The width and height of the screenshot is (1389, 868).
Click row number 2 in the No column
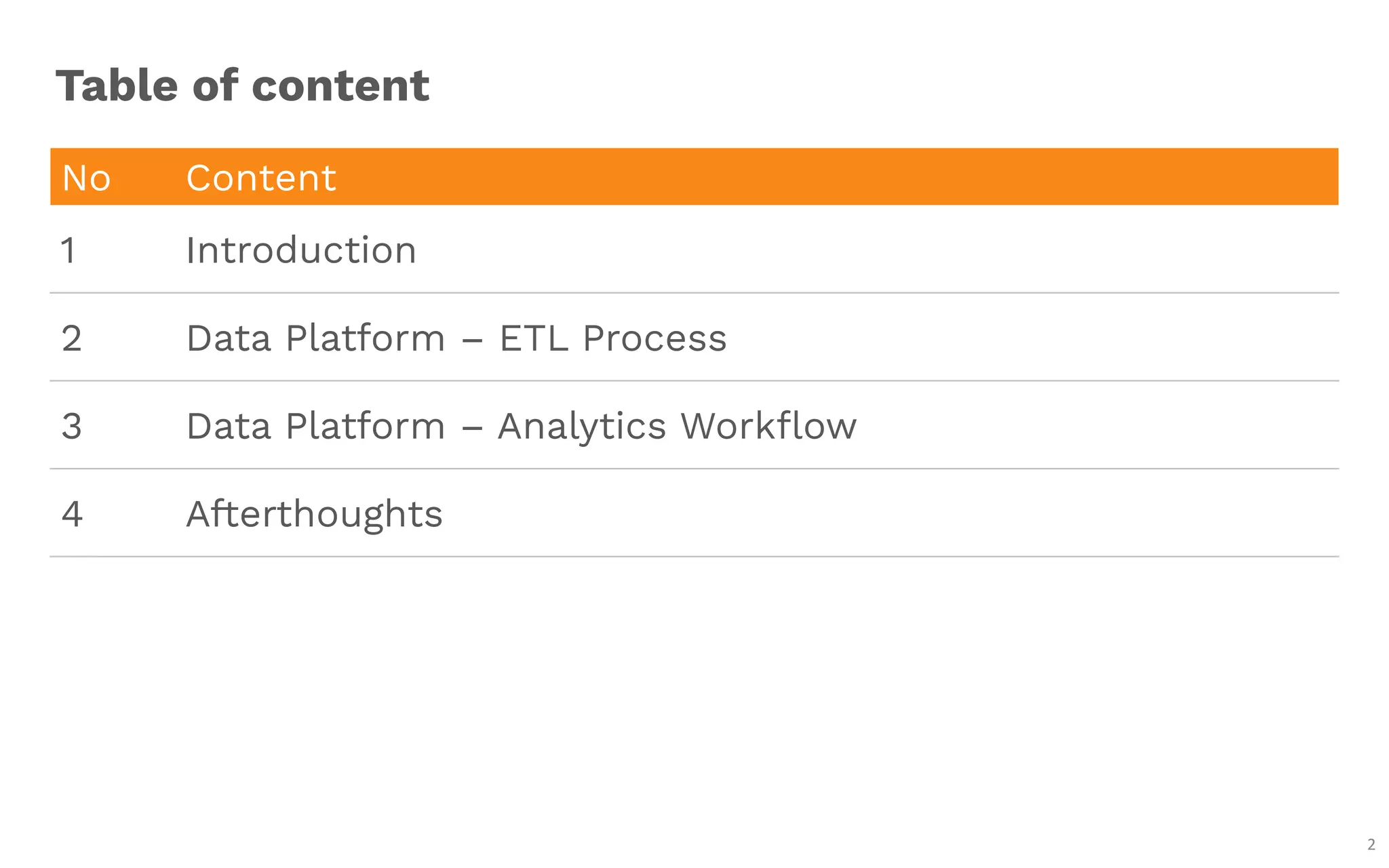coord(71,338)
